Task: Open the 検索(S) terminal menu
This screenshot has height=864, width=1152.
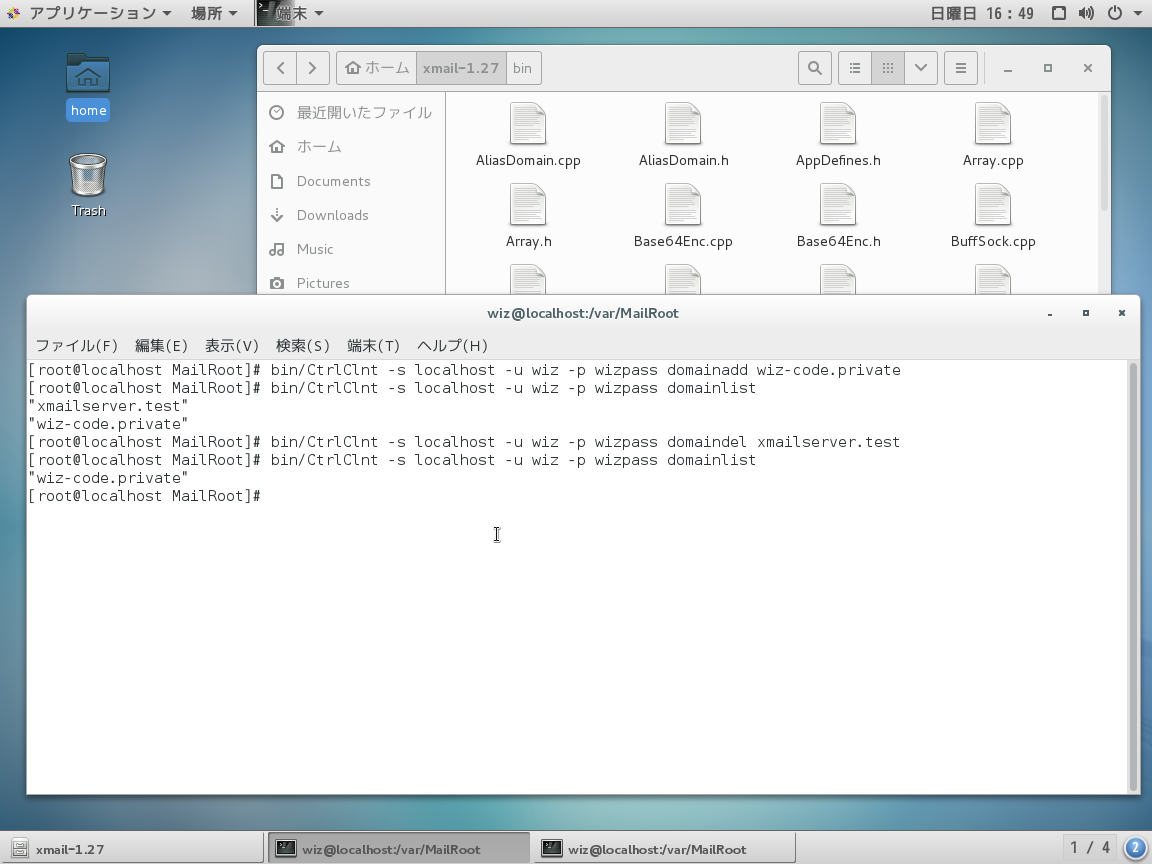Action: [x=302, y=346]
